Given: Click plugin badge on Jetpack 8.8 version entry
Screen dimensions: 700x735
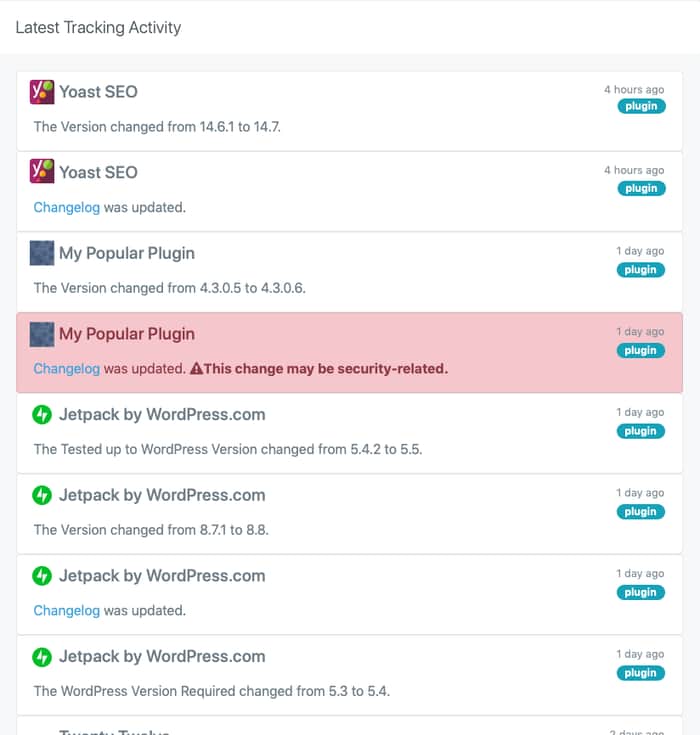Looking at the screenshot, I should click(640, 512).
